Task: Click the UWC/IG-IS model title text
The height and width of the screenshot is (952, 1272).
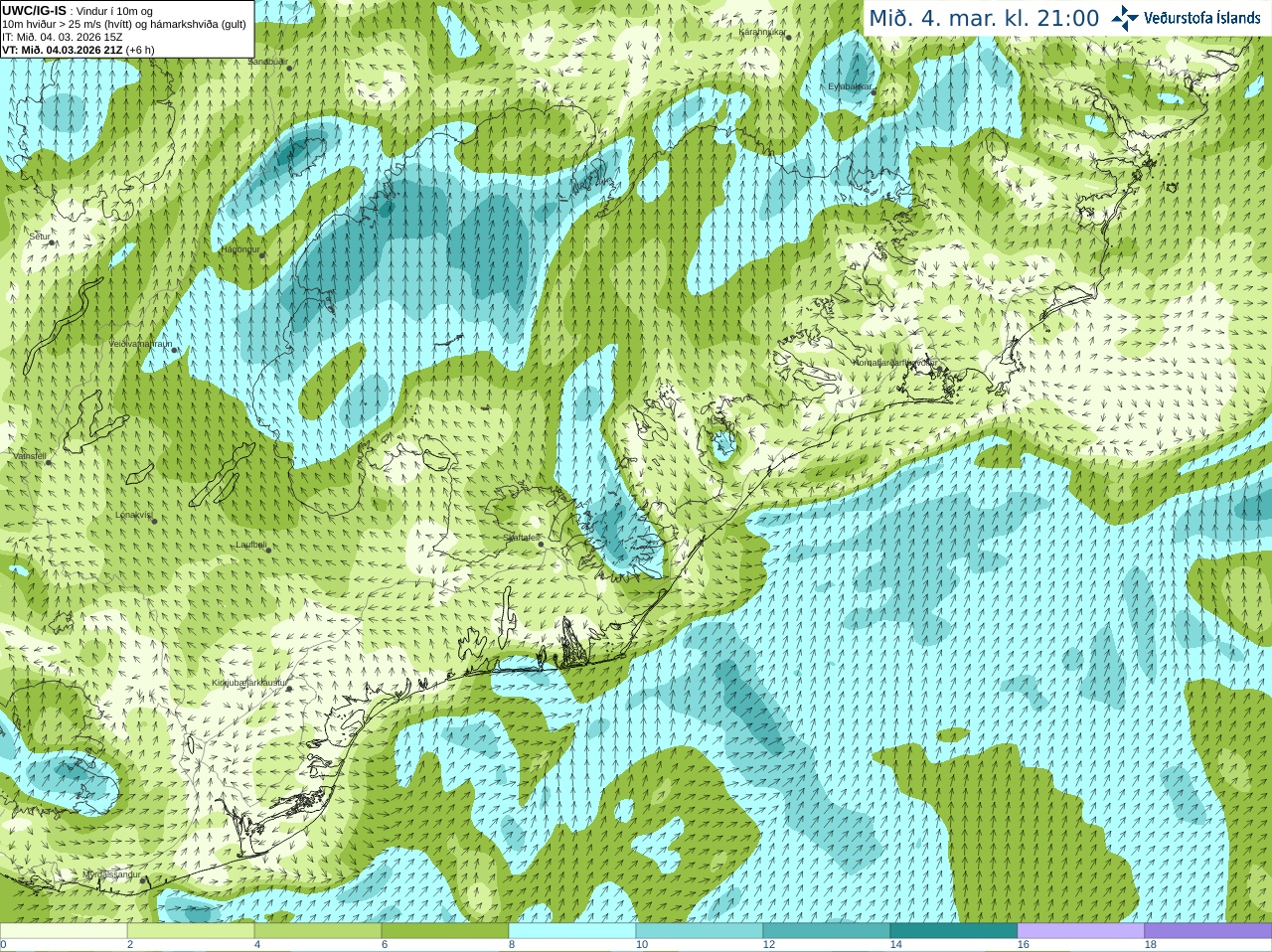Action: 34,11
